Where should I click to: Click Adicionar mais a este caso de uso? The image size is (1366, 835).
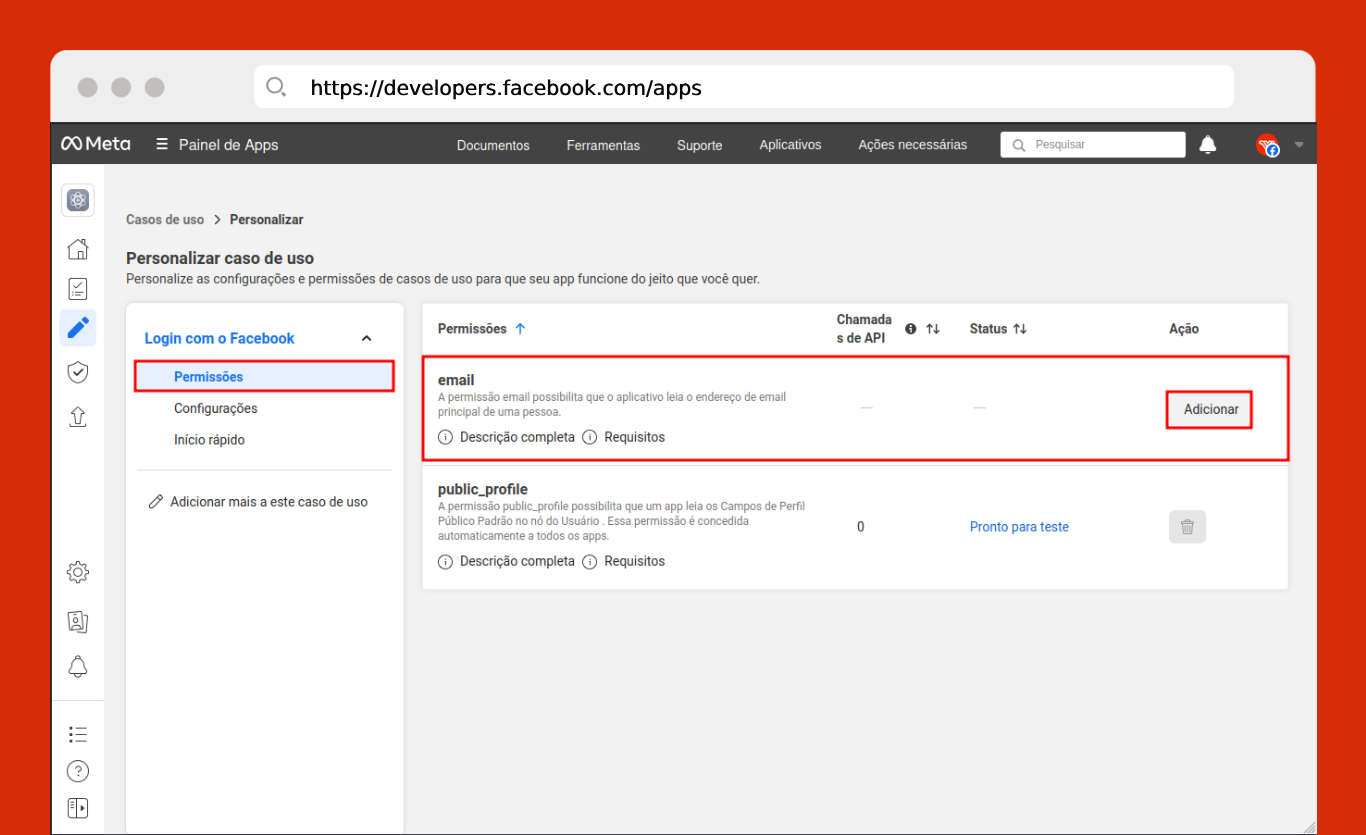pos(269,502)
